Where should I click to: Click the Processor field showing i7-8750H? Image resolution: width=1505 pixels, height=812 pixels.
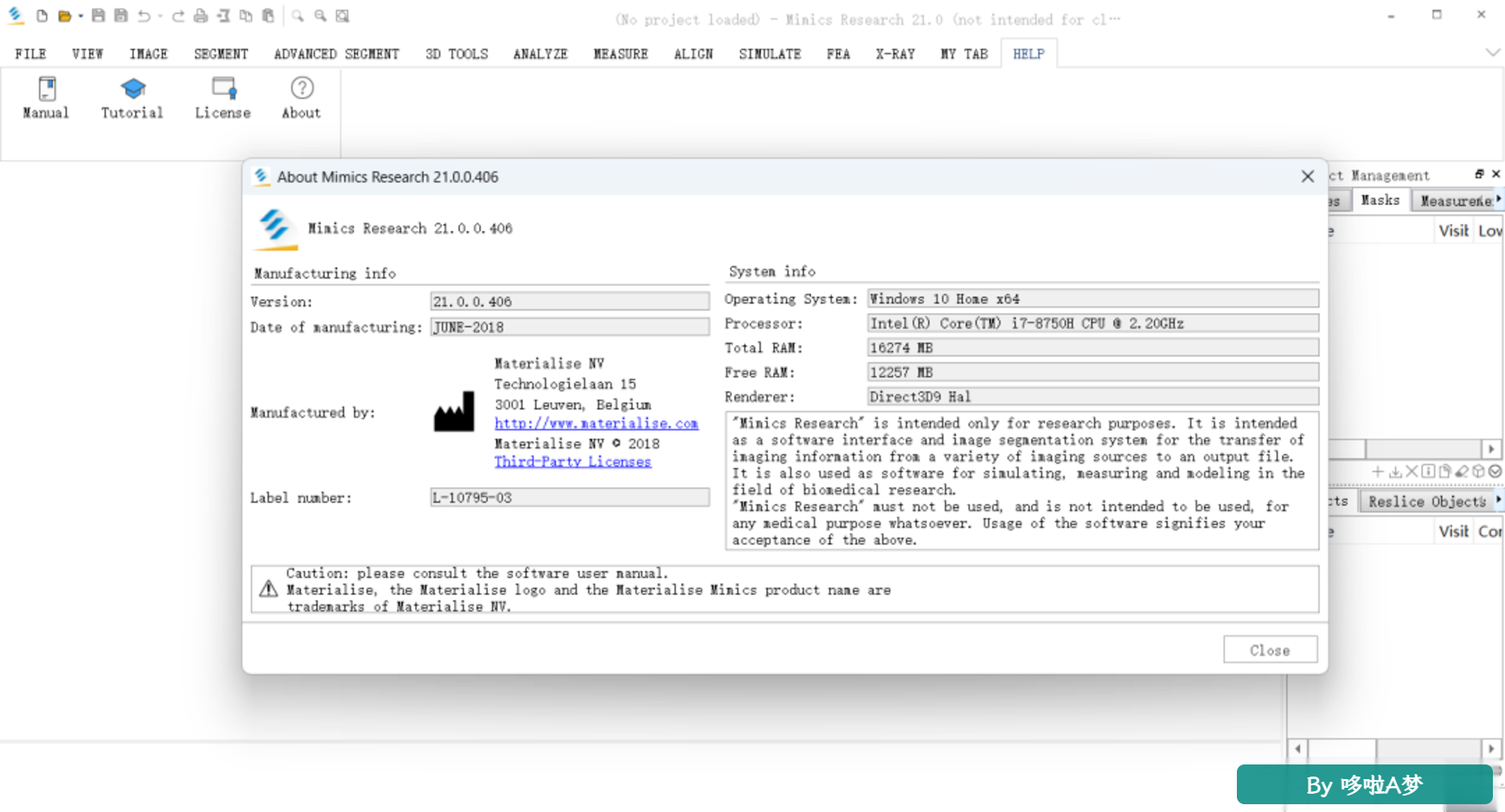pos(1093,323)
